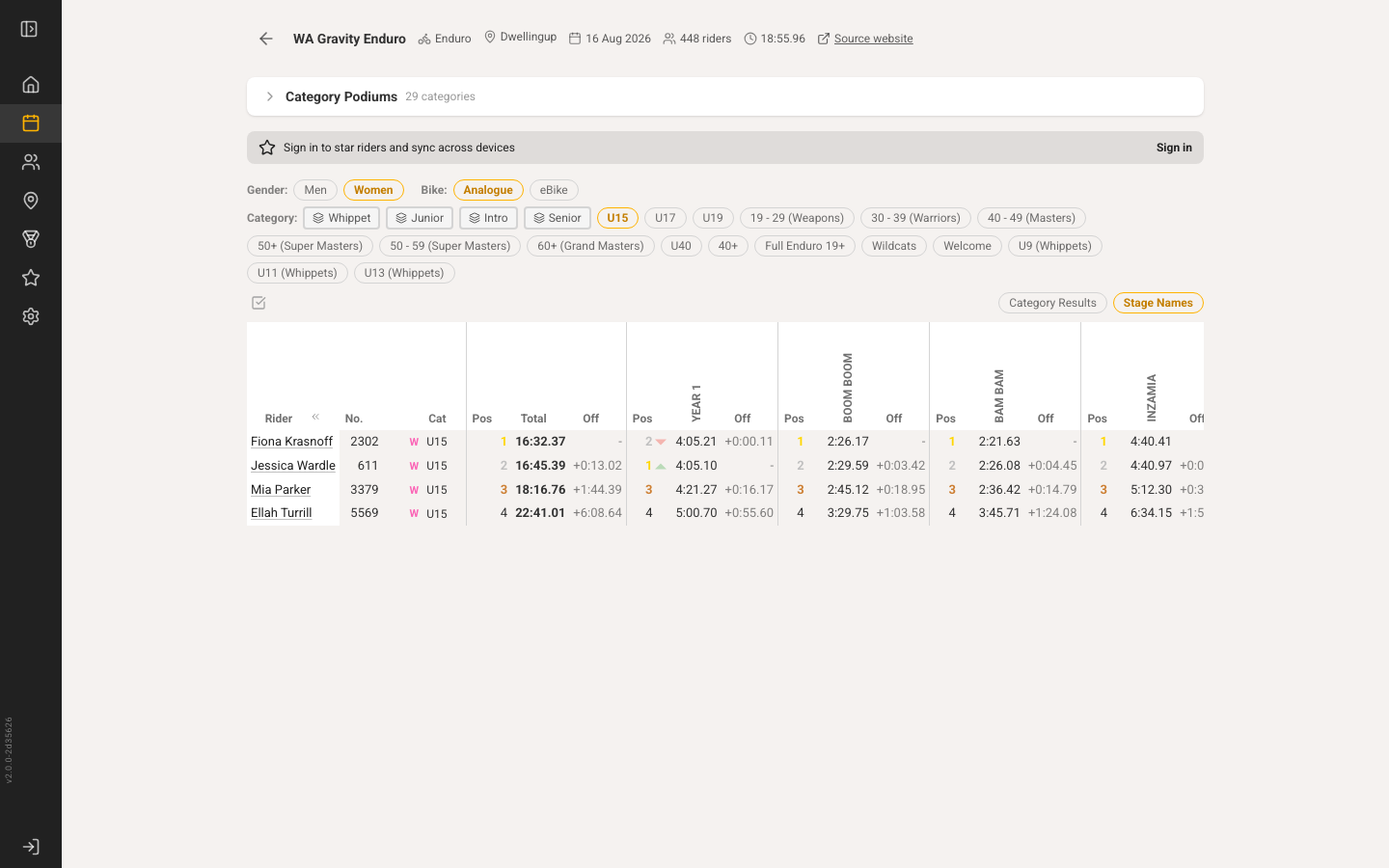Open the starred favorites sidebar icon
This screenshot has width=1389, height=868.
tap(31, 278)
